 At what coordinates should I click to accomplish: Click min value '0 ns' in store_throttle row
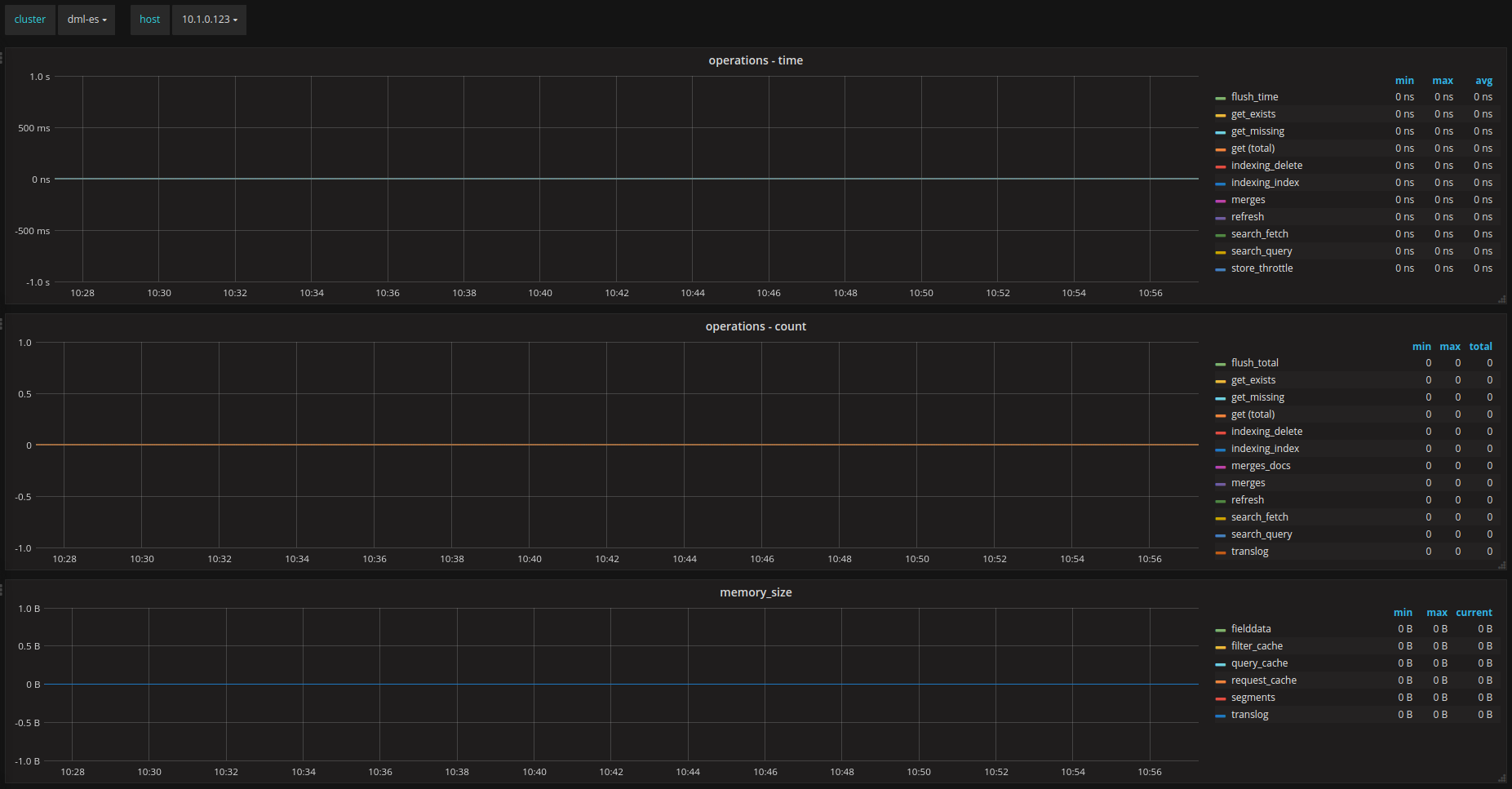[1404, 268]
